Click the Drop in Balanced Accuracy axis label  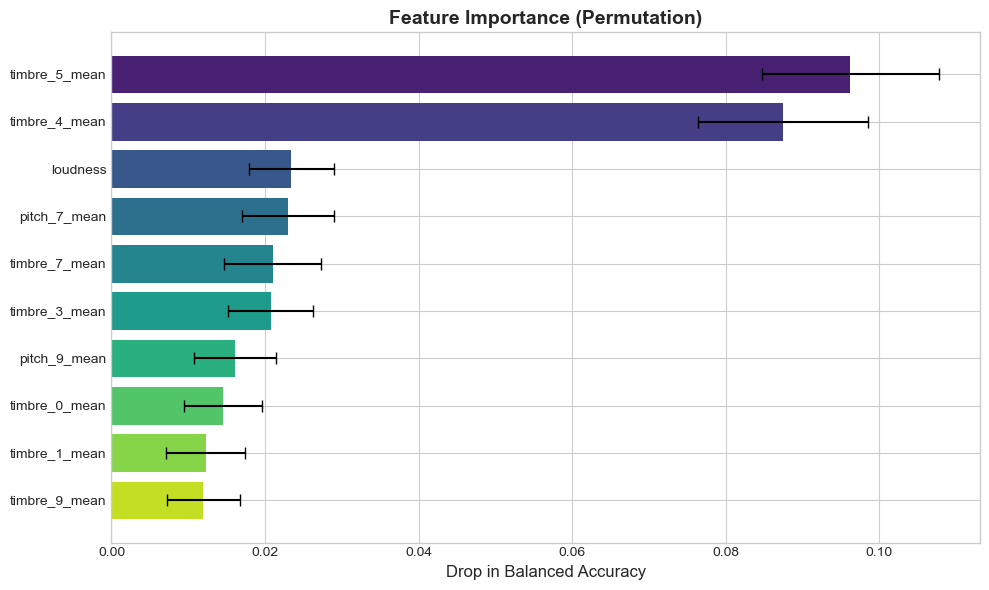click(x=545, y=572)
